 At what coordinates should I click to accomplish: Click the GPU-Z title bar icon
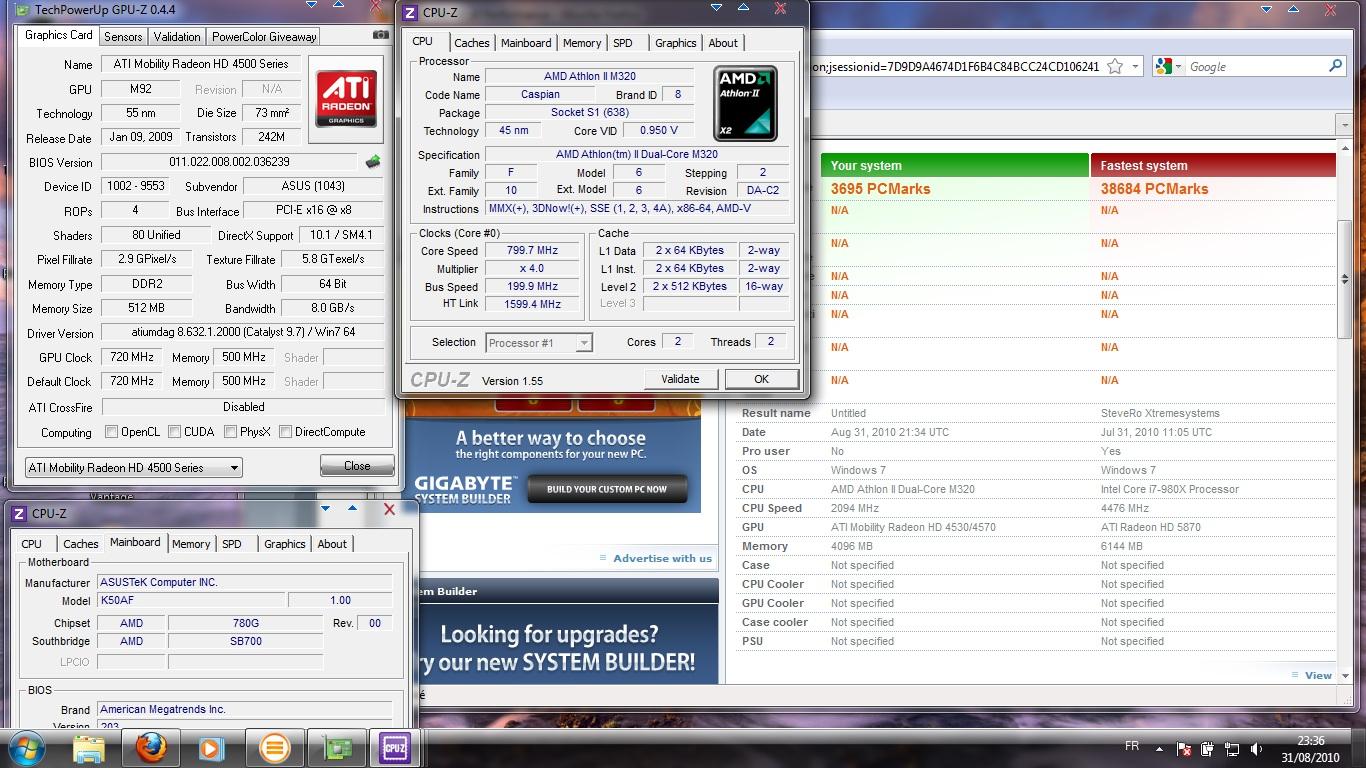pyautogui.click(x=22, y=9)
